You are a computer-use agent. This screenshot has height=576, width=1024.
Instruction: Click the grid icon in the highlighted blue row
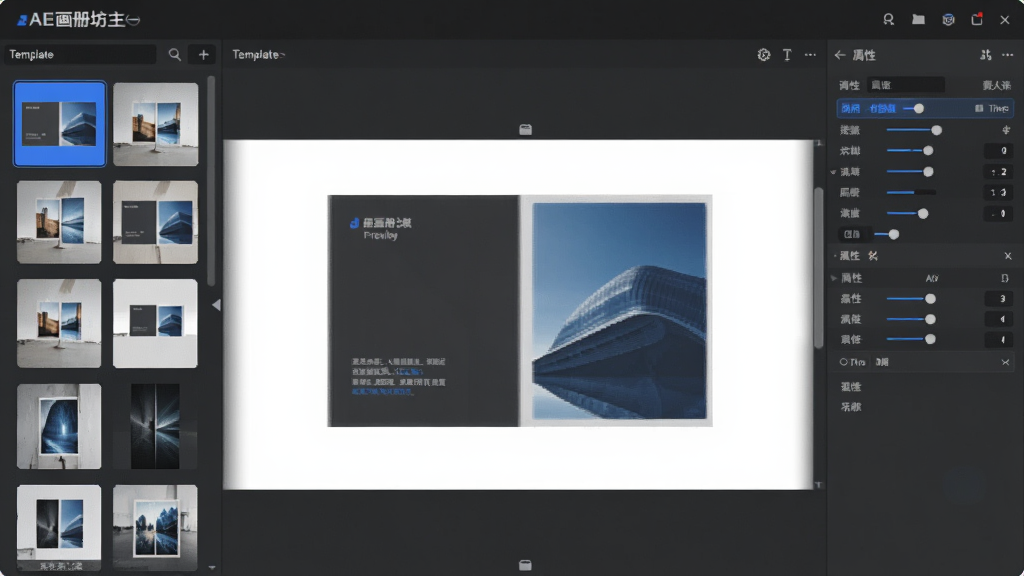click(979, 108)
